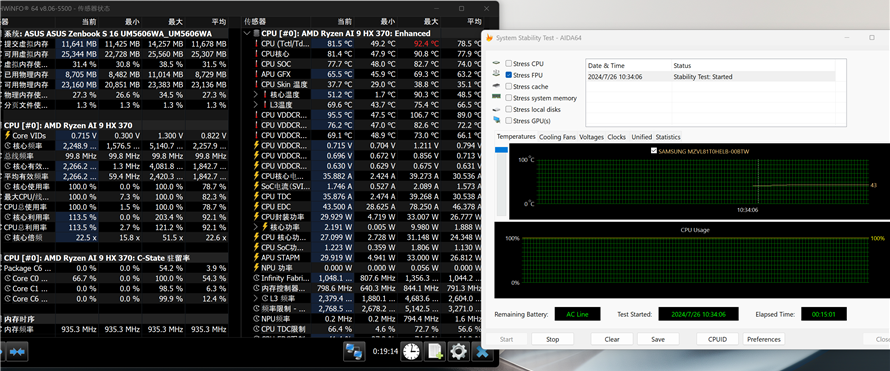
Task: Click the monitor icon beside Stress GPU(s)
Action: [497, 120]
